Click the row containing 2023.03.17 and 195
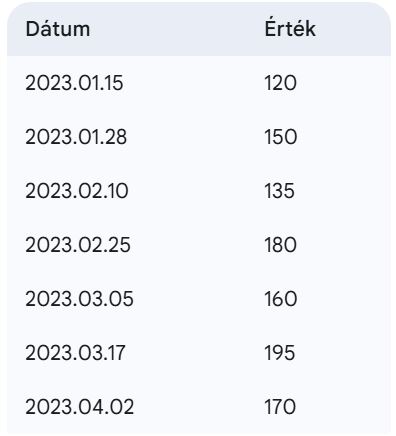 199,353
